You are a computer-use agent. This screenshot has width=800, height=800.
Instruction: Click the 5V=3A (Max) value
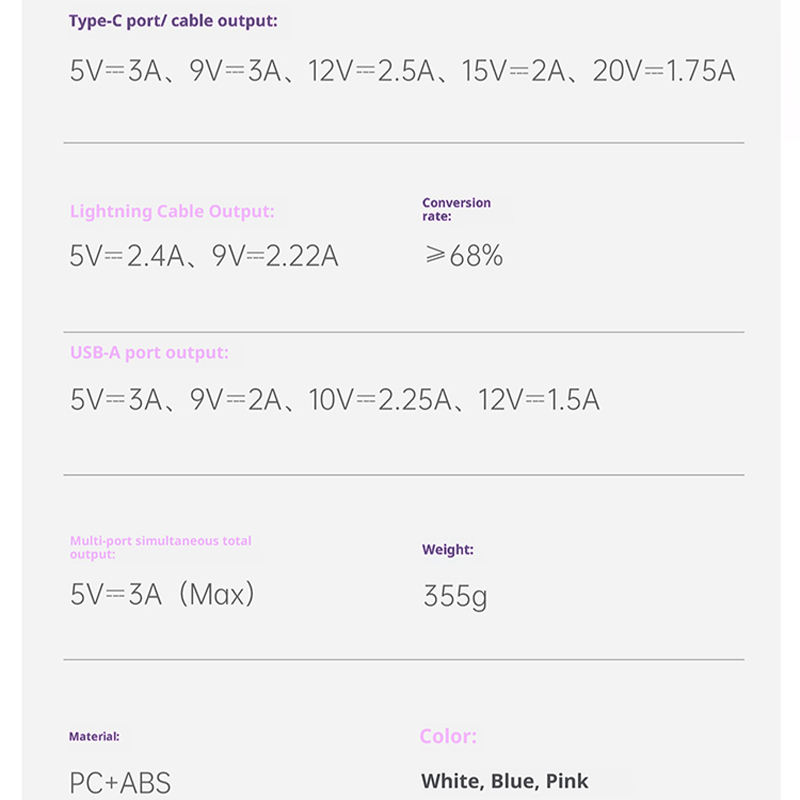point(163,595)
